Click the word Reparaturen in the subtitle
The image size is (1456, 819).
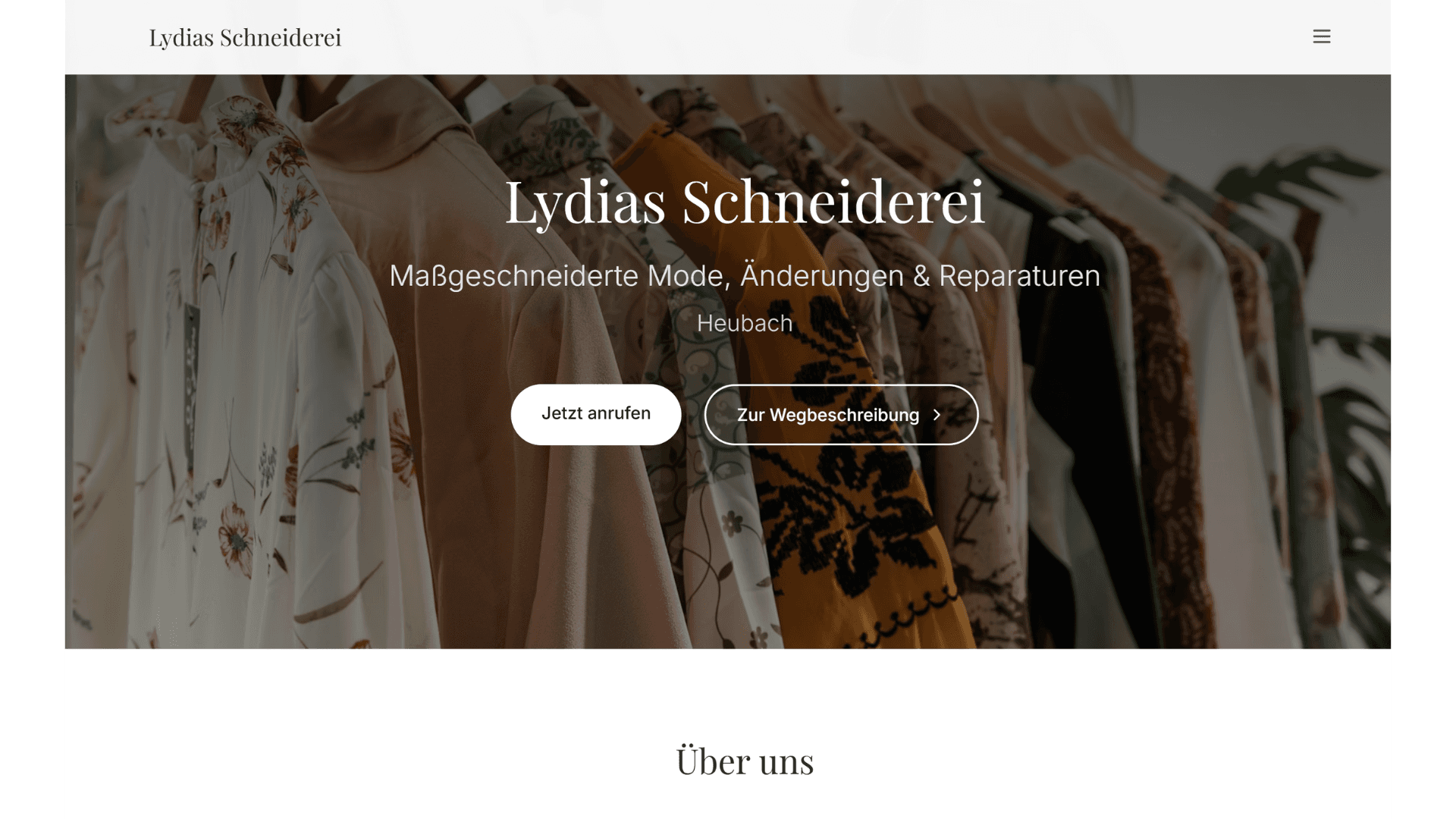point(1019,276)
